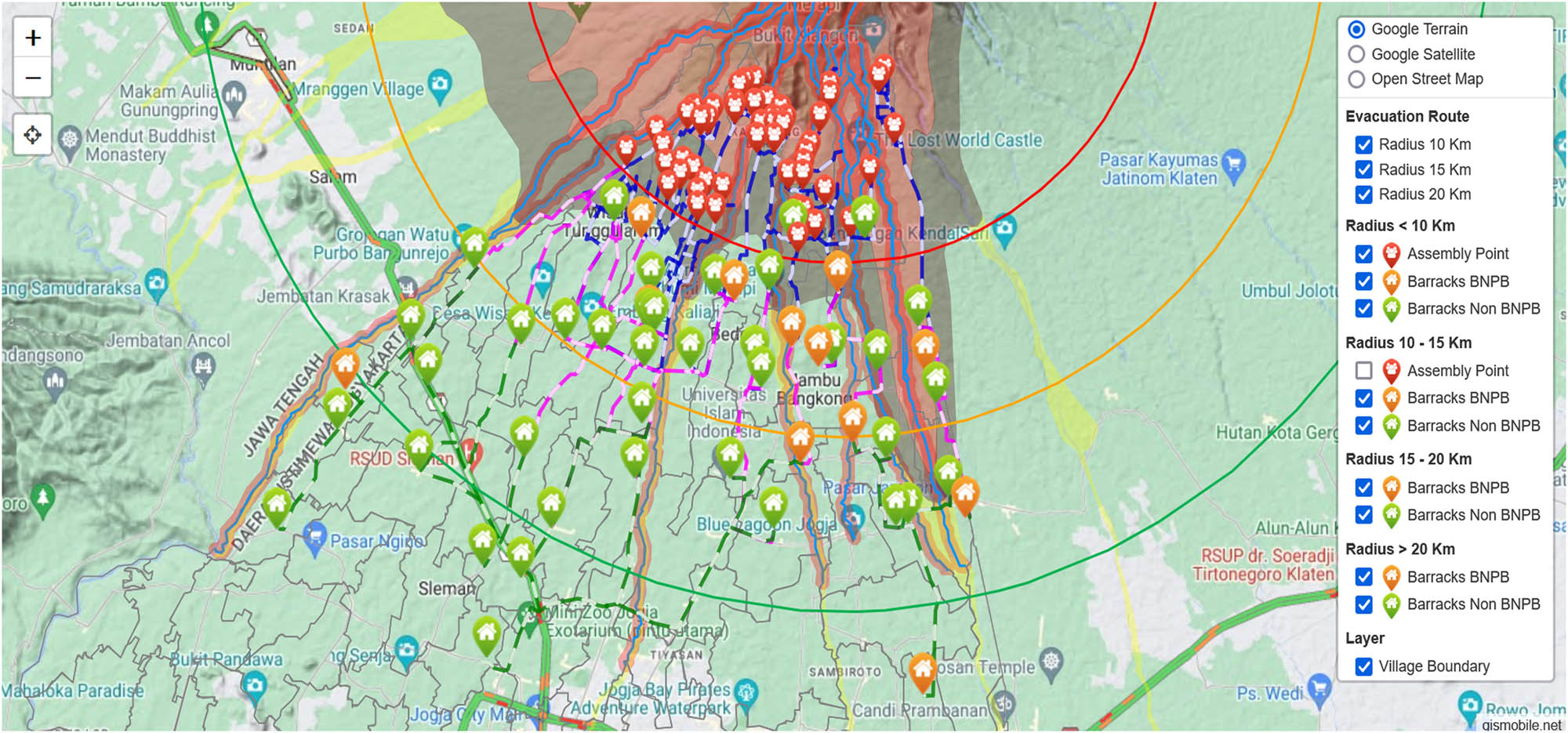Click the zoom out minus button
Image resolution: width=1568 pixels, height=733 pixels.
coord(32,78)
